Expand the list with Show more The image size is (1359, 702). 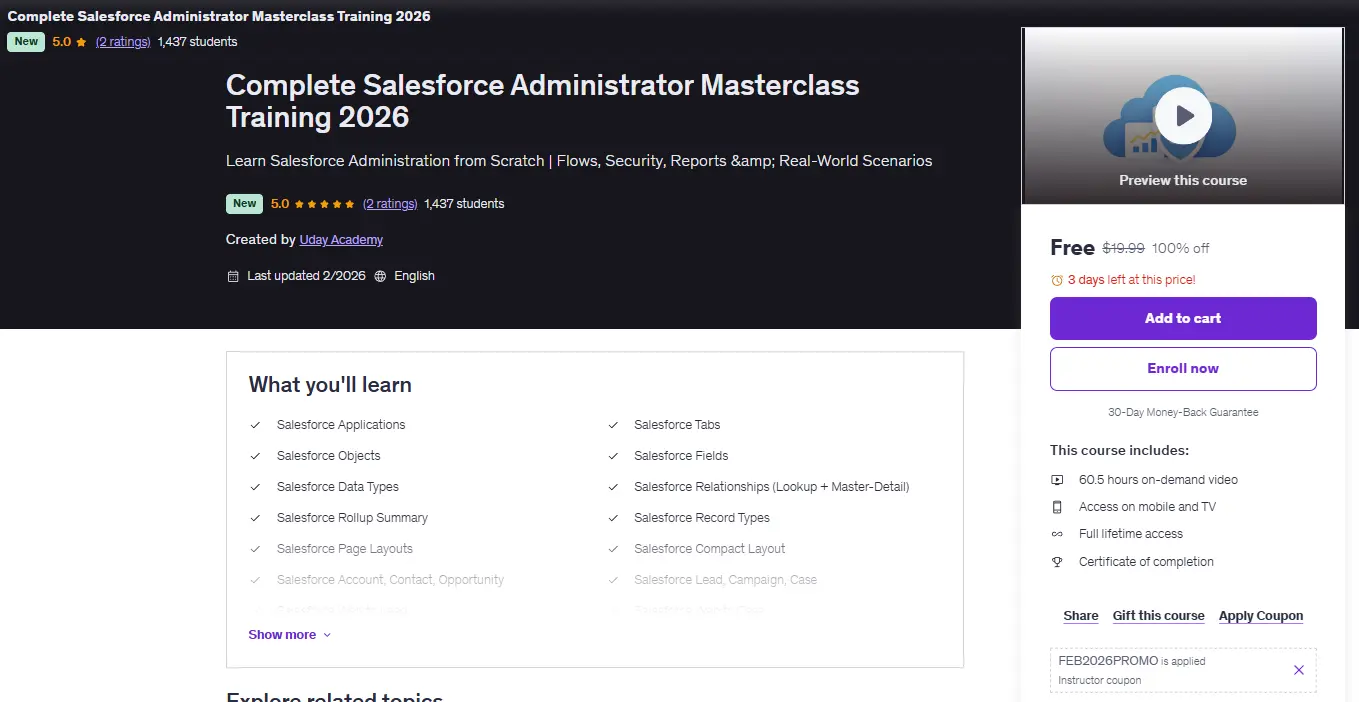click(x=290, y=635)
